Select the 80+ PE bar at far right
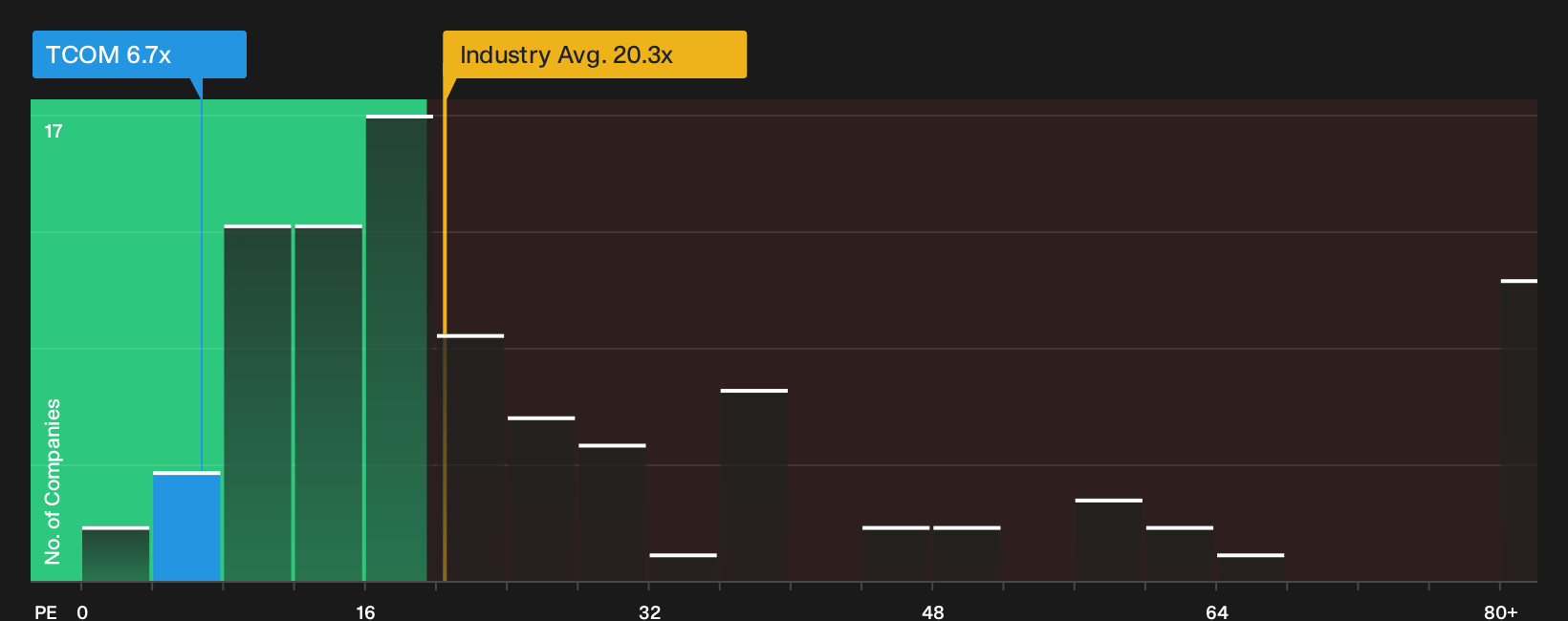The image size is (1568, 621). [1519, 430]
